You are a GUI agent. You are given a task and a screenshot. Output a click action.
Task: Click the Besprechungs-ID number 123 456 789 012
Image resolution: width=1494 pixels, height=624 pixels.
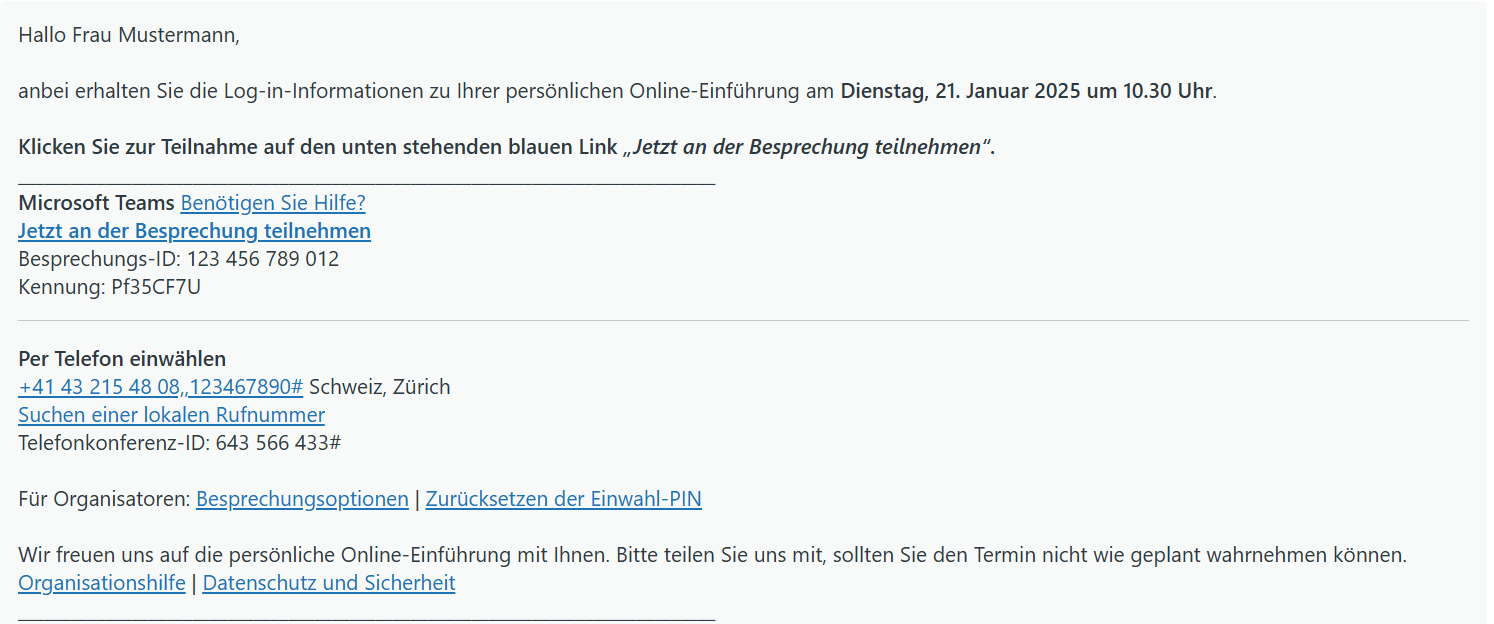click(263, 259)
